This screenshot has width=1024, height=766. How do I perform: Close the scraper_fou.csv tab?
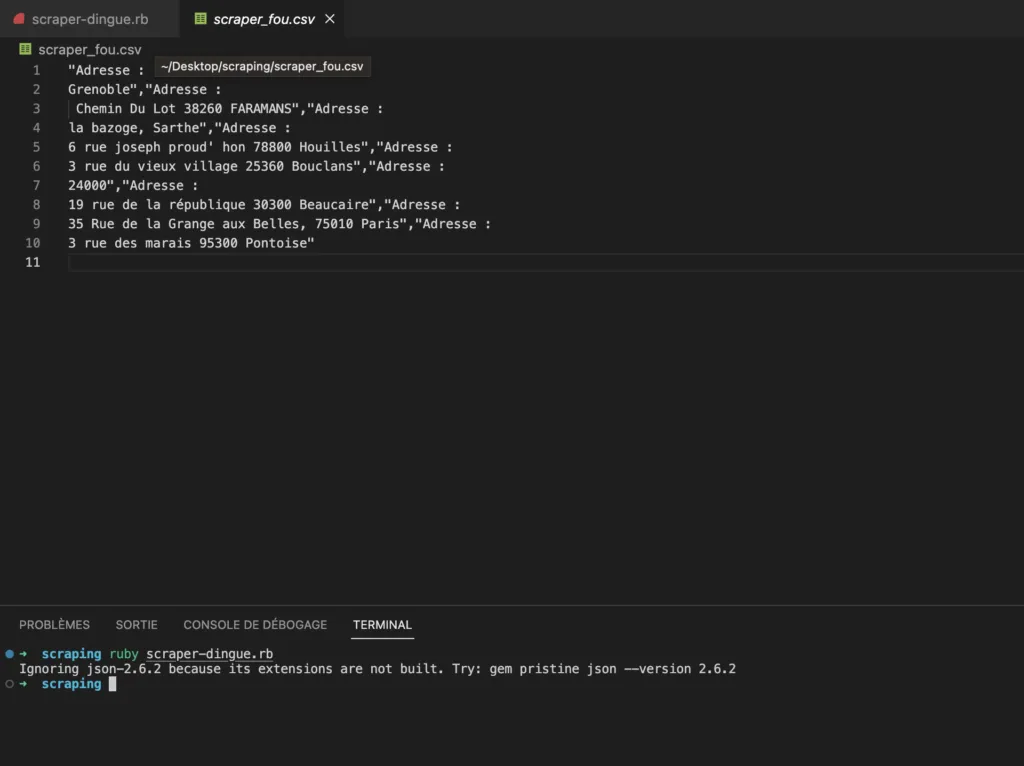click(330, 19)
